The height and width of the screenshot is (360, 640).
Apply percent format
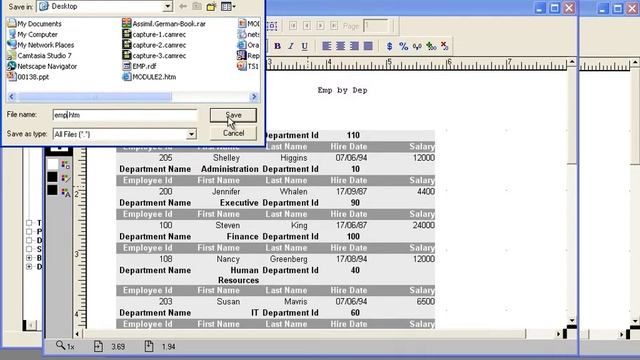click(403, 46)
